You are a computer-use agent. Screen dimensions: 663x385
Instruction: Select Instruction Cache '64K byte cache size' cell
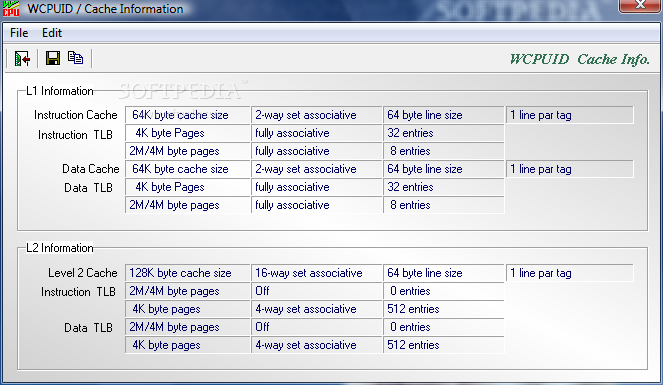(188, 115)
